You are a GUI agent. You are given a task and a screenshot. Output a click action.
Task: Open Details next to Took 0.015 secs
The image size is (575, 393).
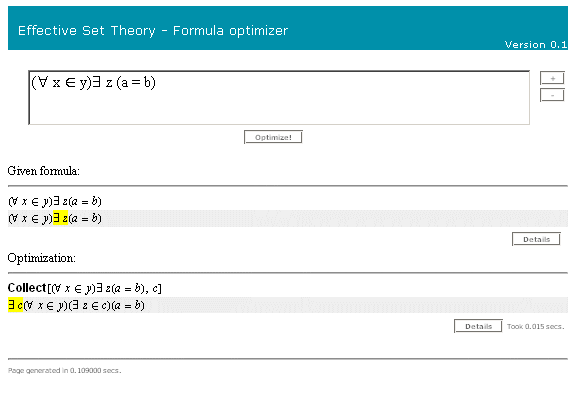click(x=478, y=326)
